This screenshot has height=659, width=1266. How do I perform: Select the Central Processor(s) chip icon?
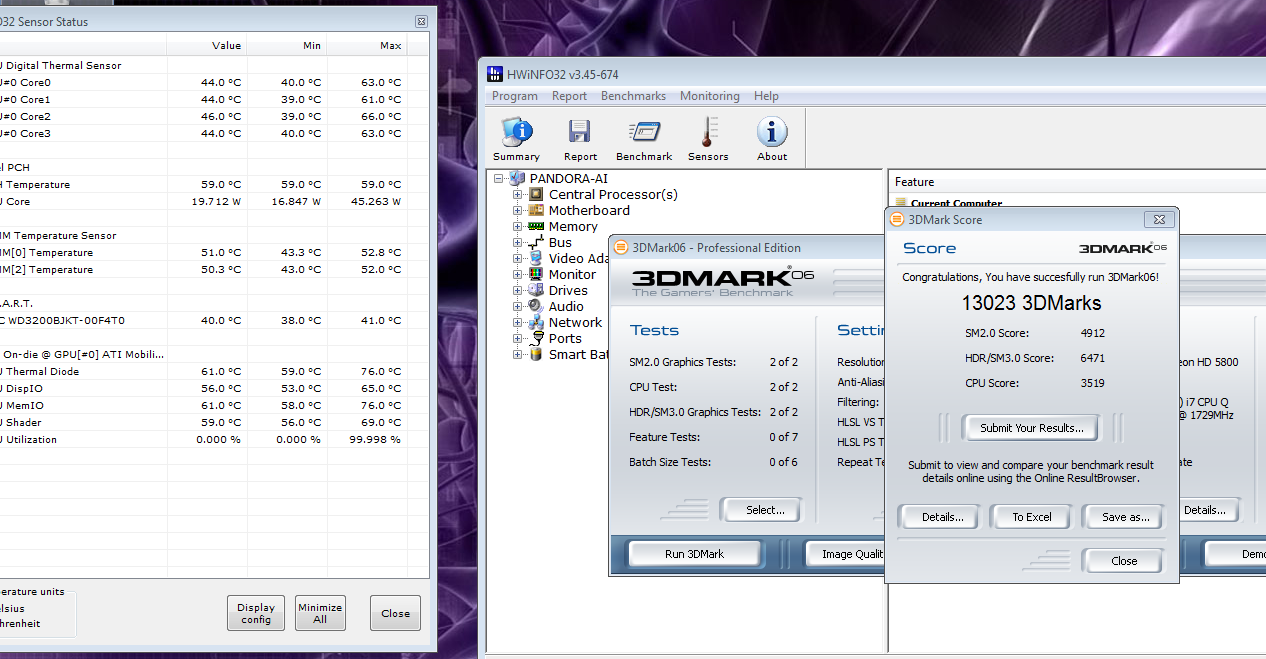click(x=536, y=194)
